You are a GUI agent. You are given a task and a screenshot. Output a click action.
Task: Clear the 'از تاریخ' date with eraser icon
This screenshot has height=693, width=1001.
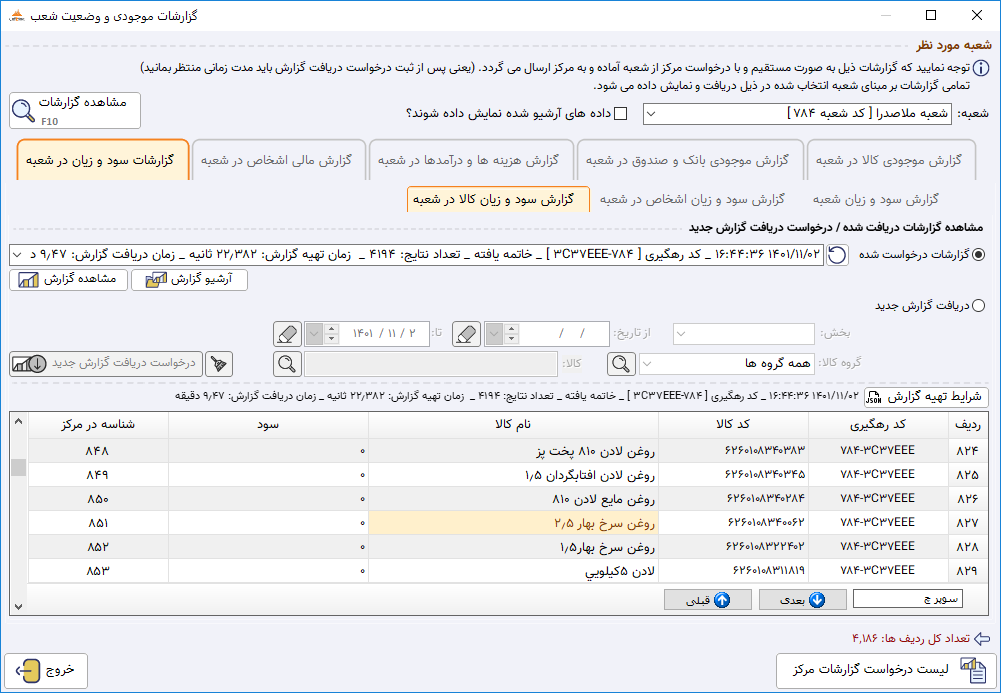point(467,334)
